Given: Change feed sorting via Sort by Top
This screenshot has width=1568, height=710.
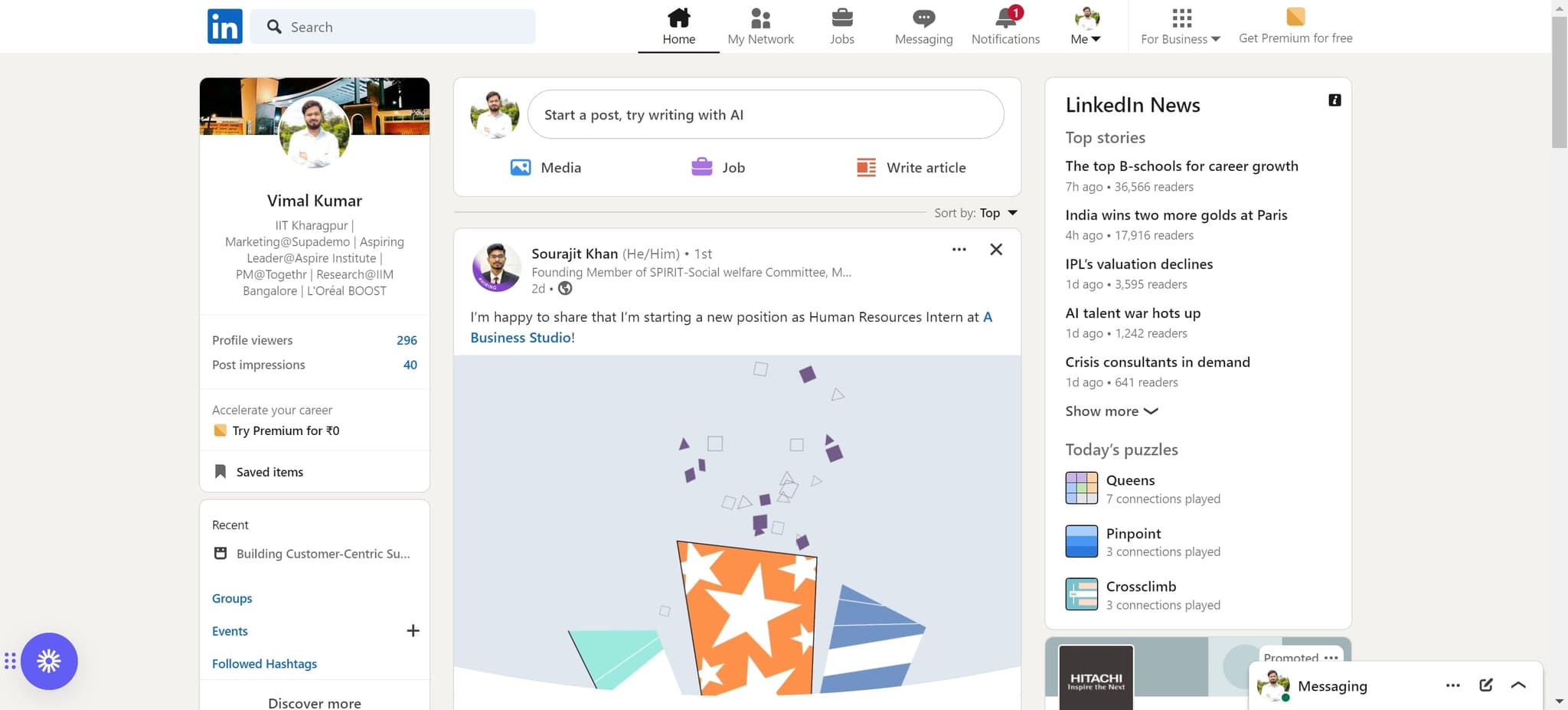Looking at the screenshot, I should [998, 213].
